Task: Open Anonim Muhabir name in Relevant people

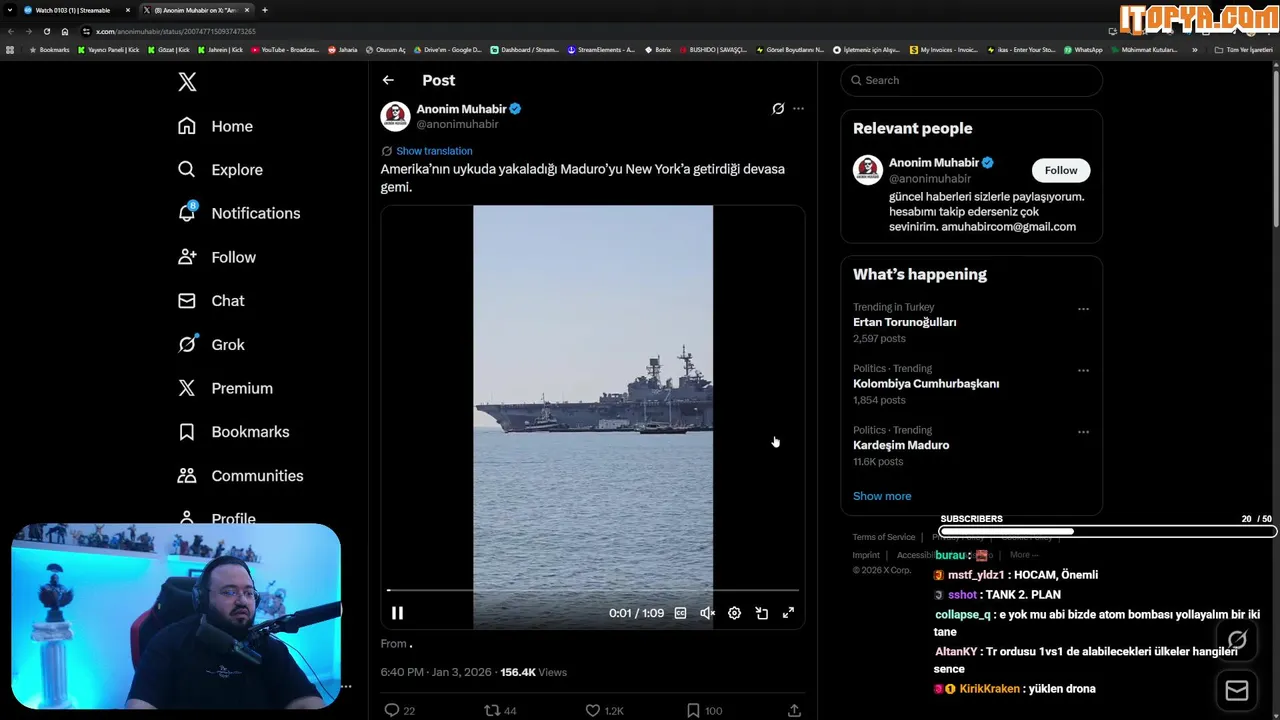Action: coord(934,163)
